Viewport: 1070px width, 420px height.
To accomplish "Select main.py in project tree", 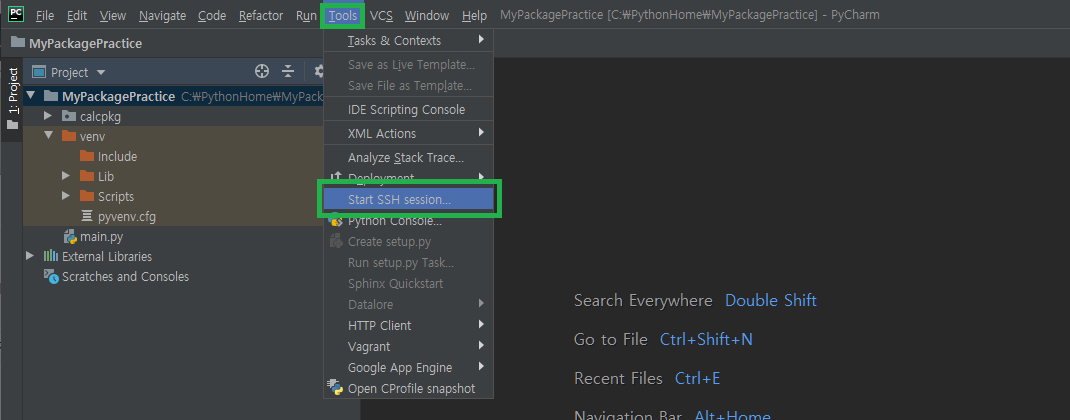I will click(x=101, y=237).
